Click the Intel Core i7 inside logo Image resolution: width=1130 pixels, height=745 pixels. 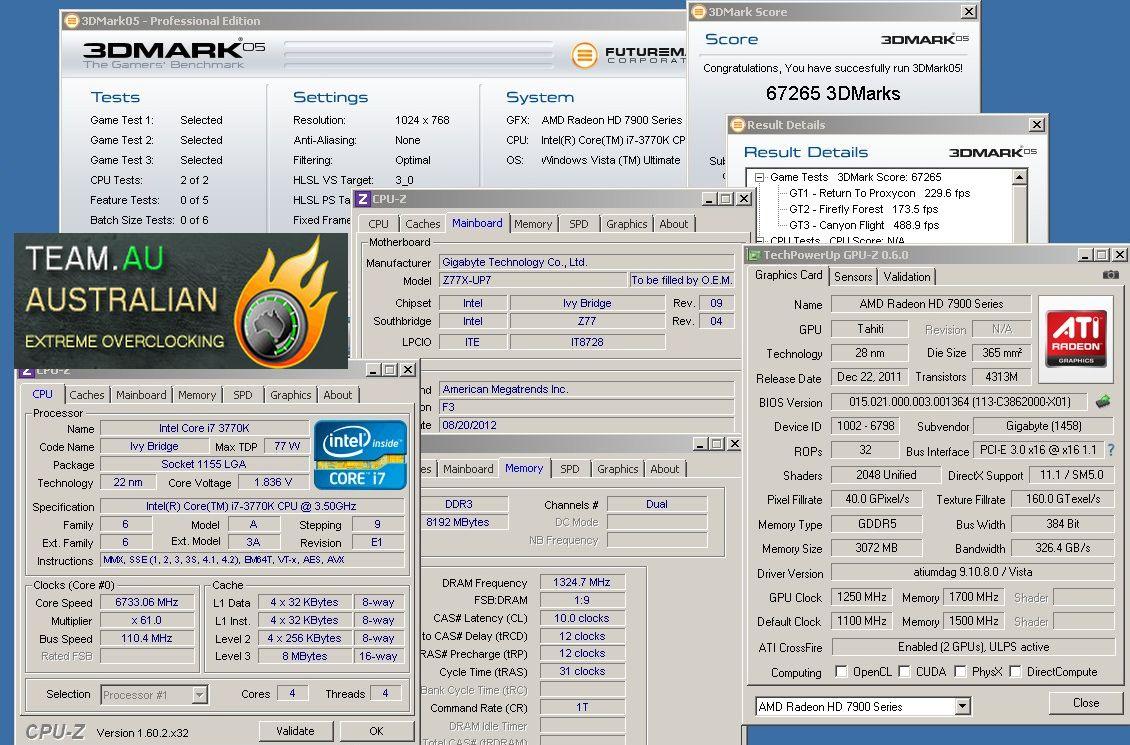tap(360, 455)
